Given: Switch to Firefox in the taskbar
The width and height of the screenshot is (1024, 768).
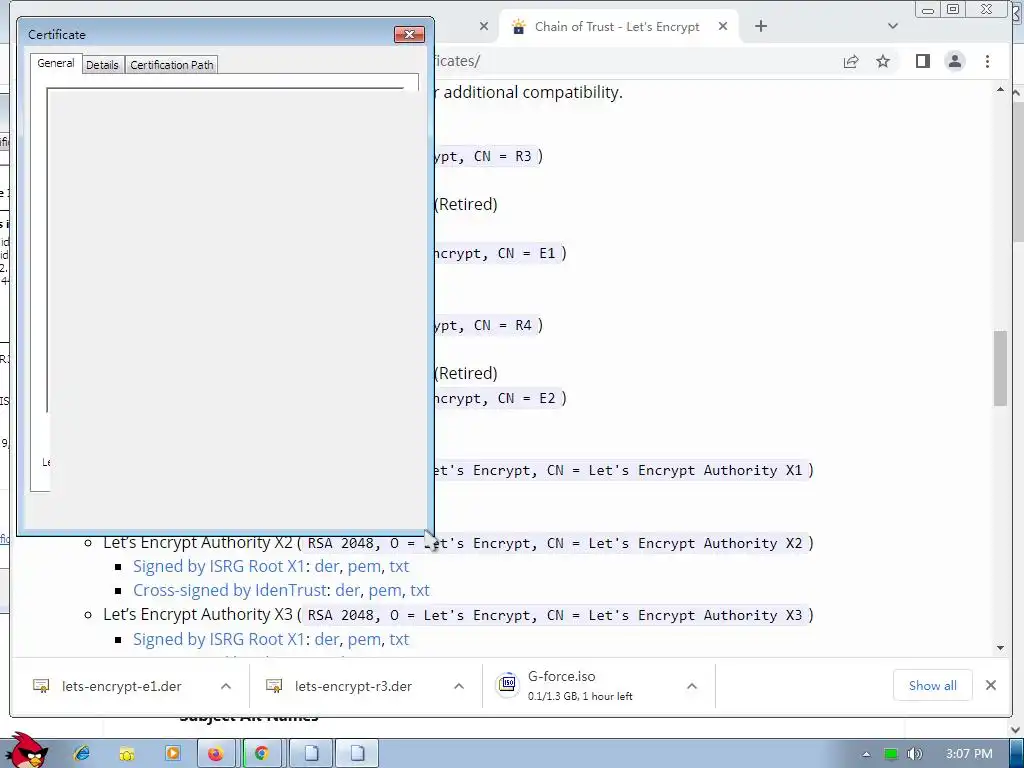Looking at the screenshot, I should coord(216,754).
